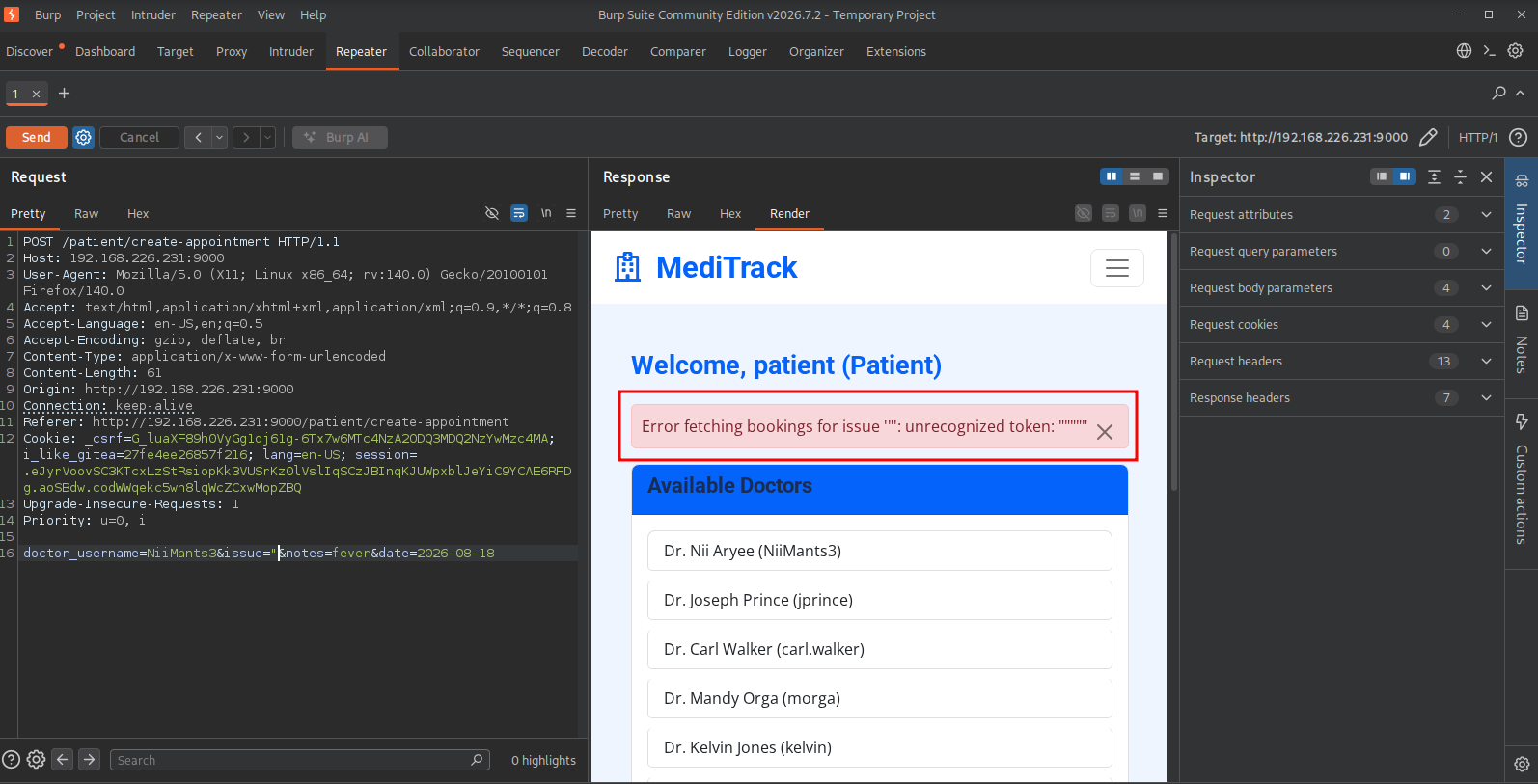Collapse all Inspector sections

pos(1460,176)
